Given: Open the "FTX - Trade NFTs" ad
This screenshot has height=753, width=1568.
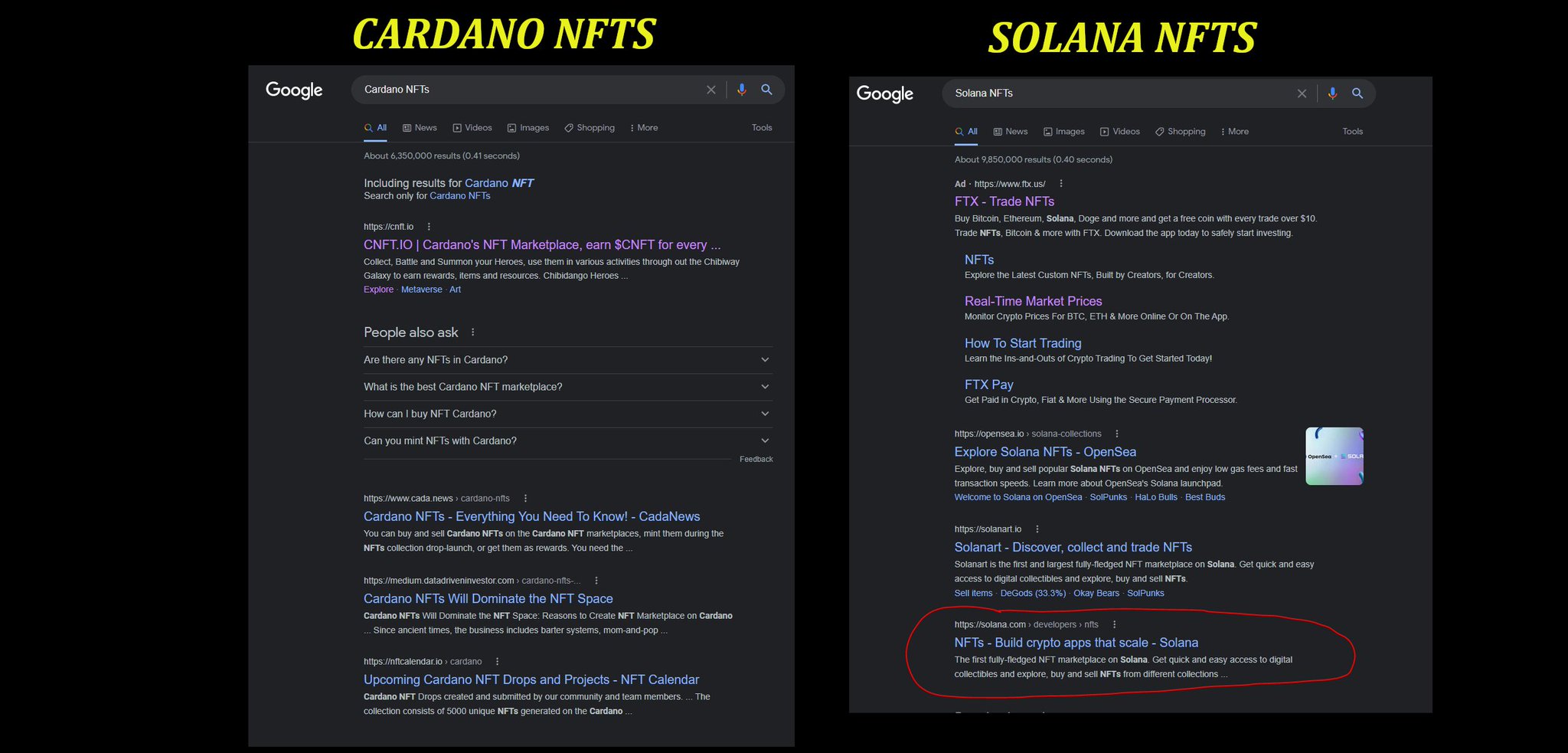Looking at the screenshot, I should (x=1004, y=201).
